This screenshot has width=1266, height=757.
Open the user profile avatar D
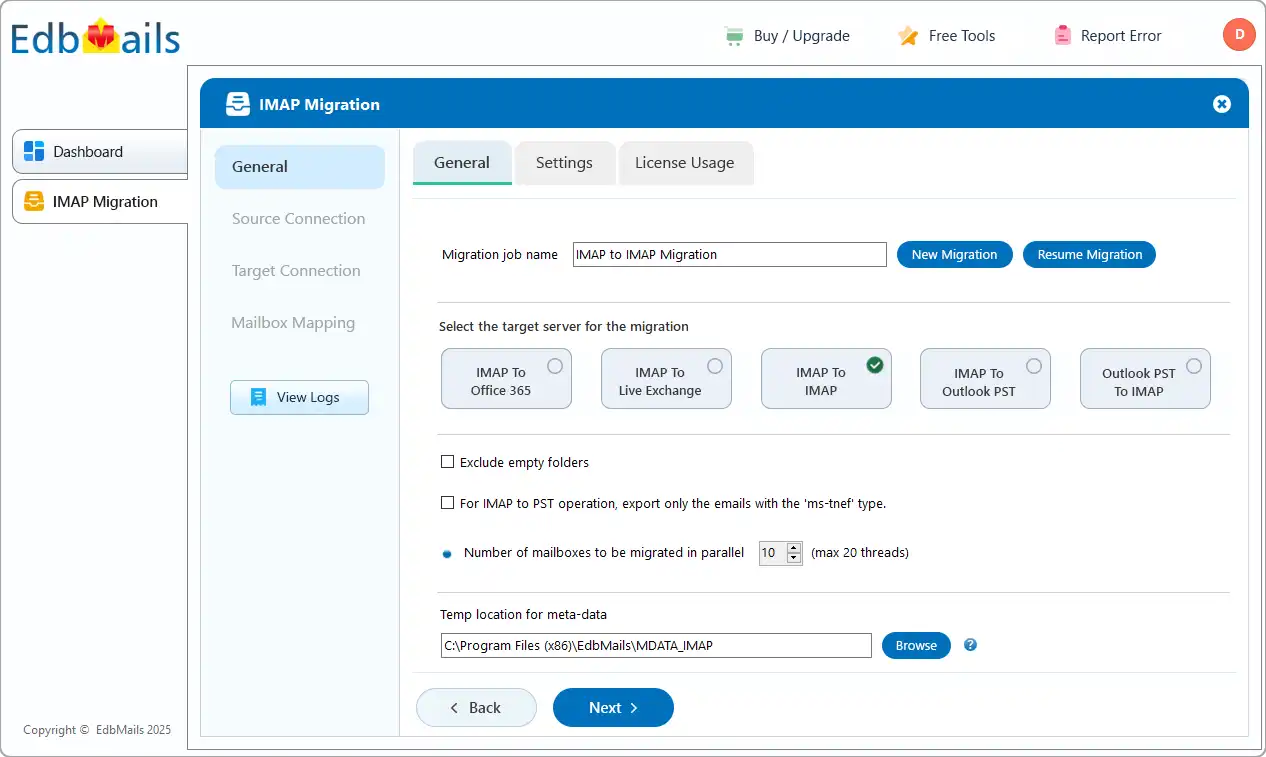coord(1239,35)
